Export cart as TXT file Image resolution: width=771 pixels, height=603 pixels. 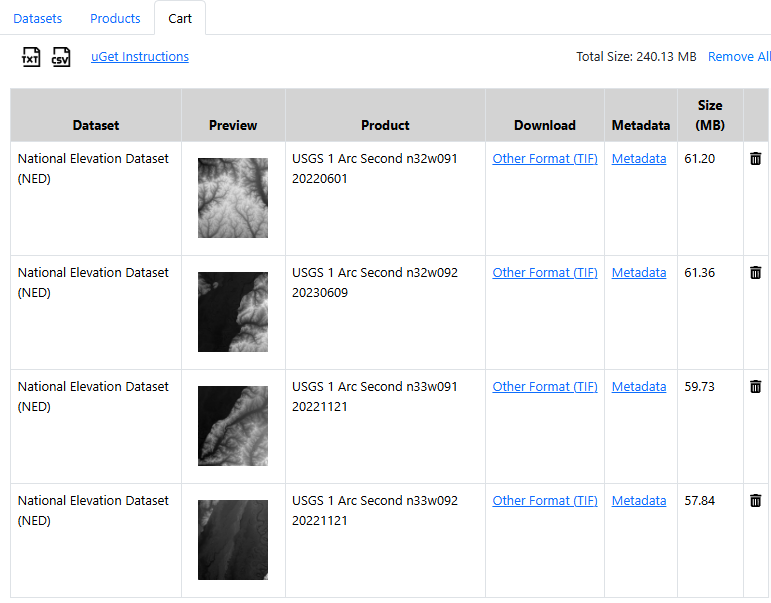tap(31, 58)
